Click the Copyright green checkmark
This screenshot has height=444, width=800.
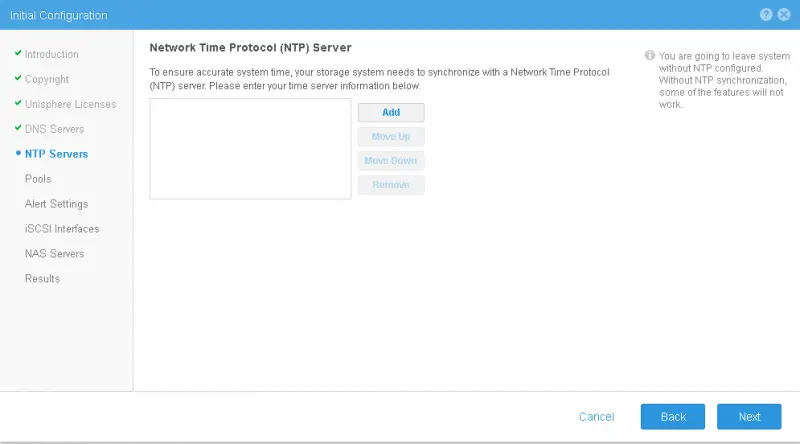pos(18,78)
